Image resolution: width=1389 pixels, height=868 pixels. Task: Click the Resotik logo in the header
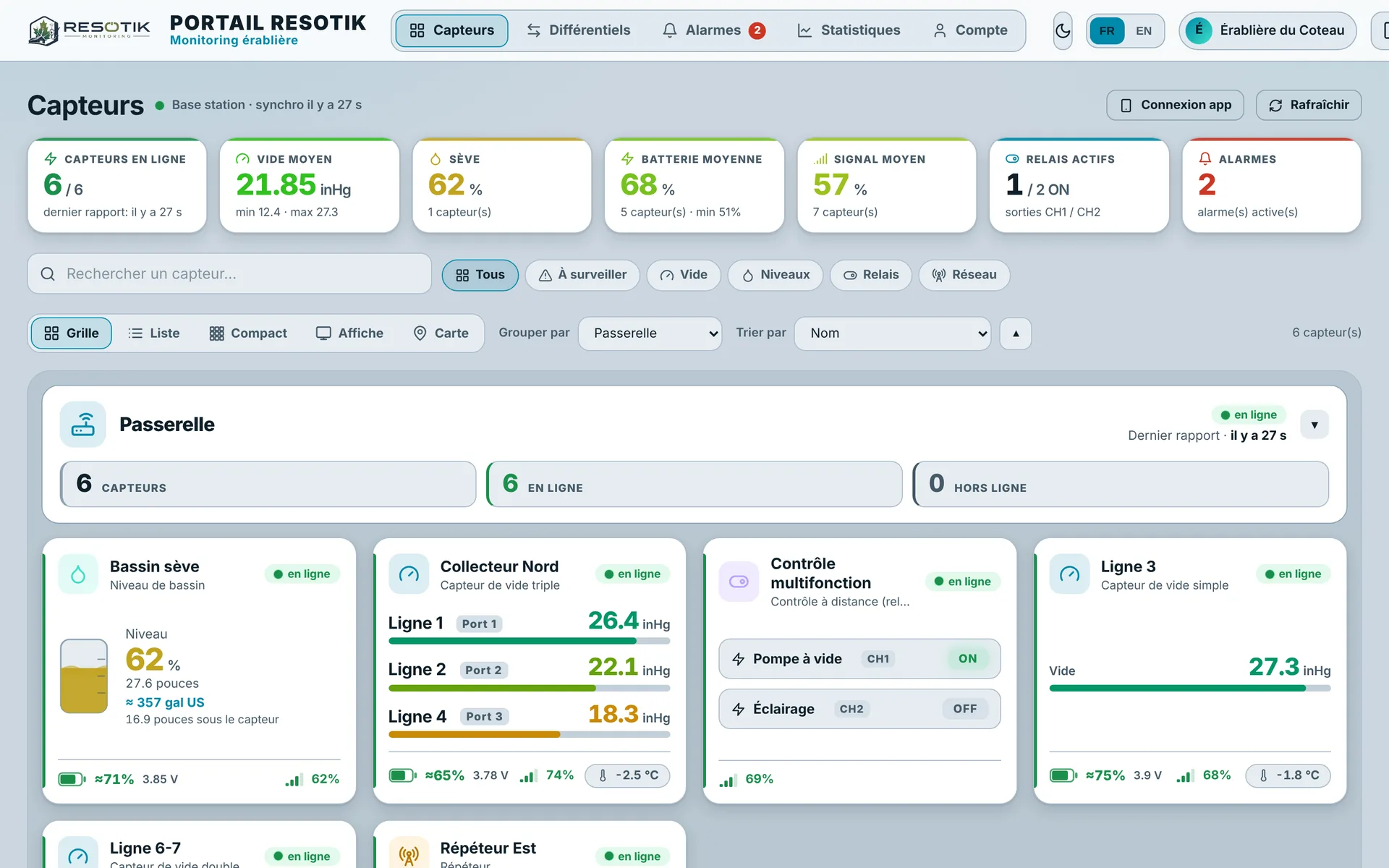click(89, 30)
